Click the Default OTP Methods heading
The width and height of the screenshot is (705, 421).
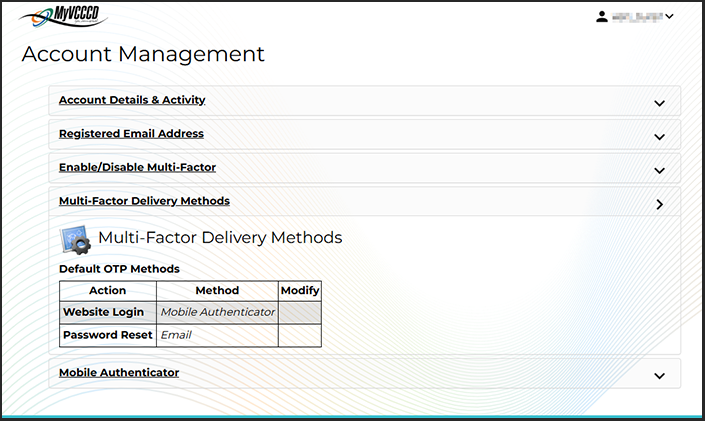[119, 269]
